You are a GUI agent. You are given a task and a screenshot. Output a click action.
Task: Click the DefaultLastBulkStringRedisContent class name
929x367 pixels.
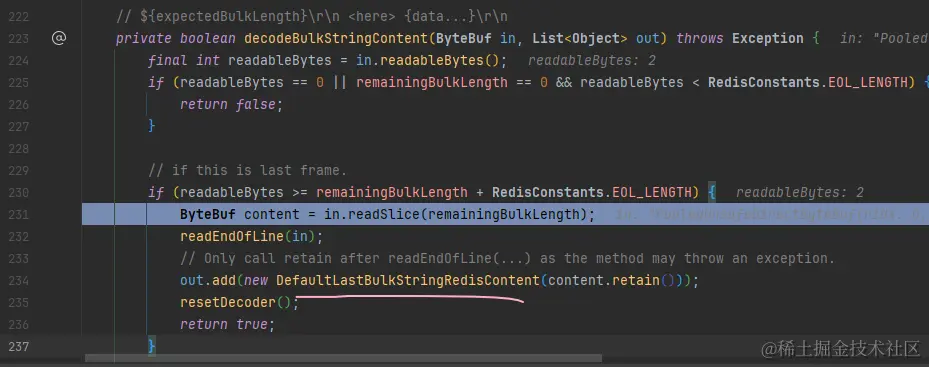point(408,280)
